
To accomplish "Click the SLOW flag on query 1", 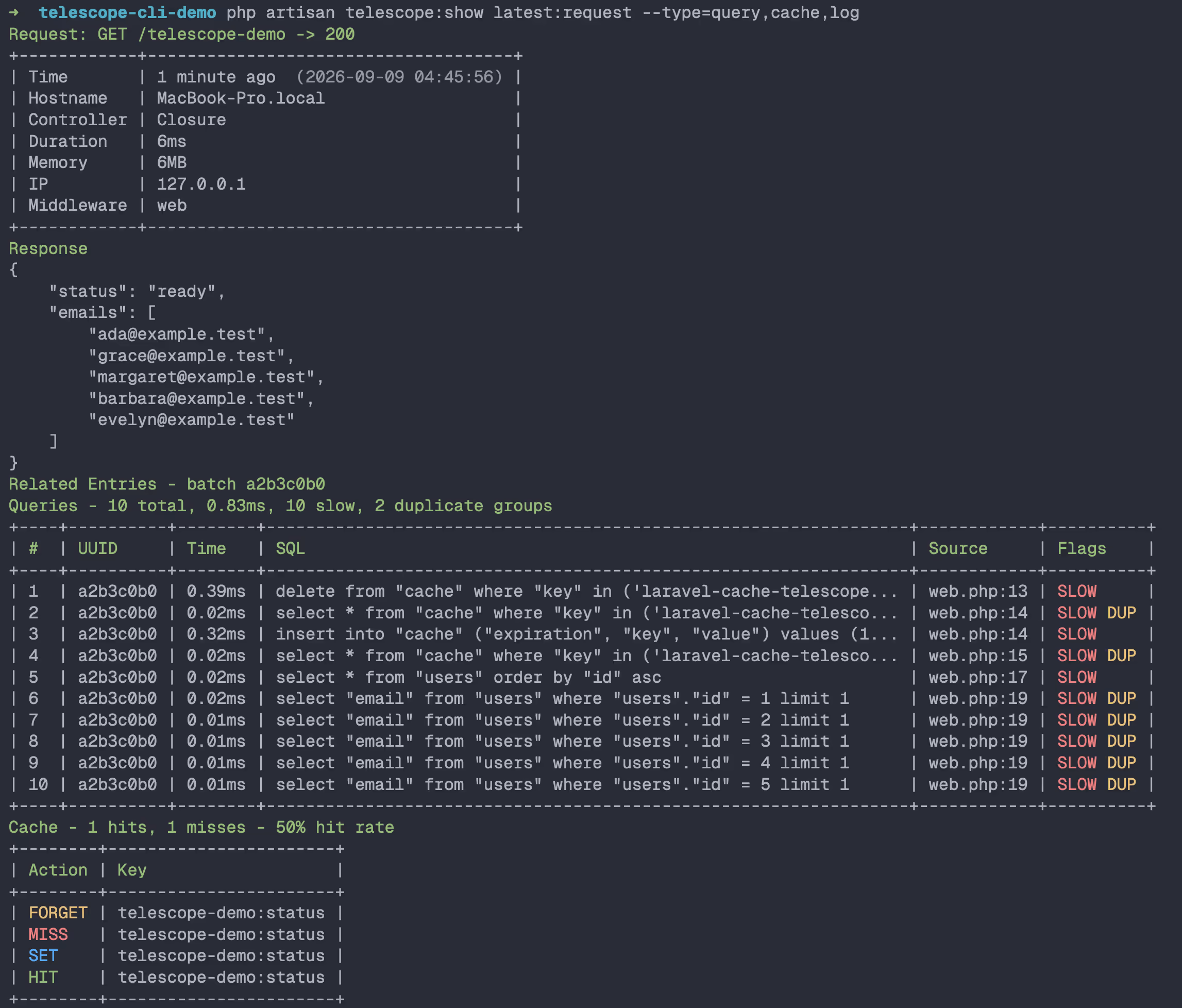I will pos(1077,591).
